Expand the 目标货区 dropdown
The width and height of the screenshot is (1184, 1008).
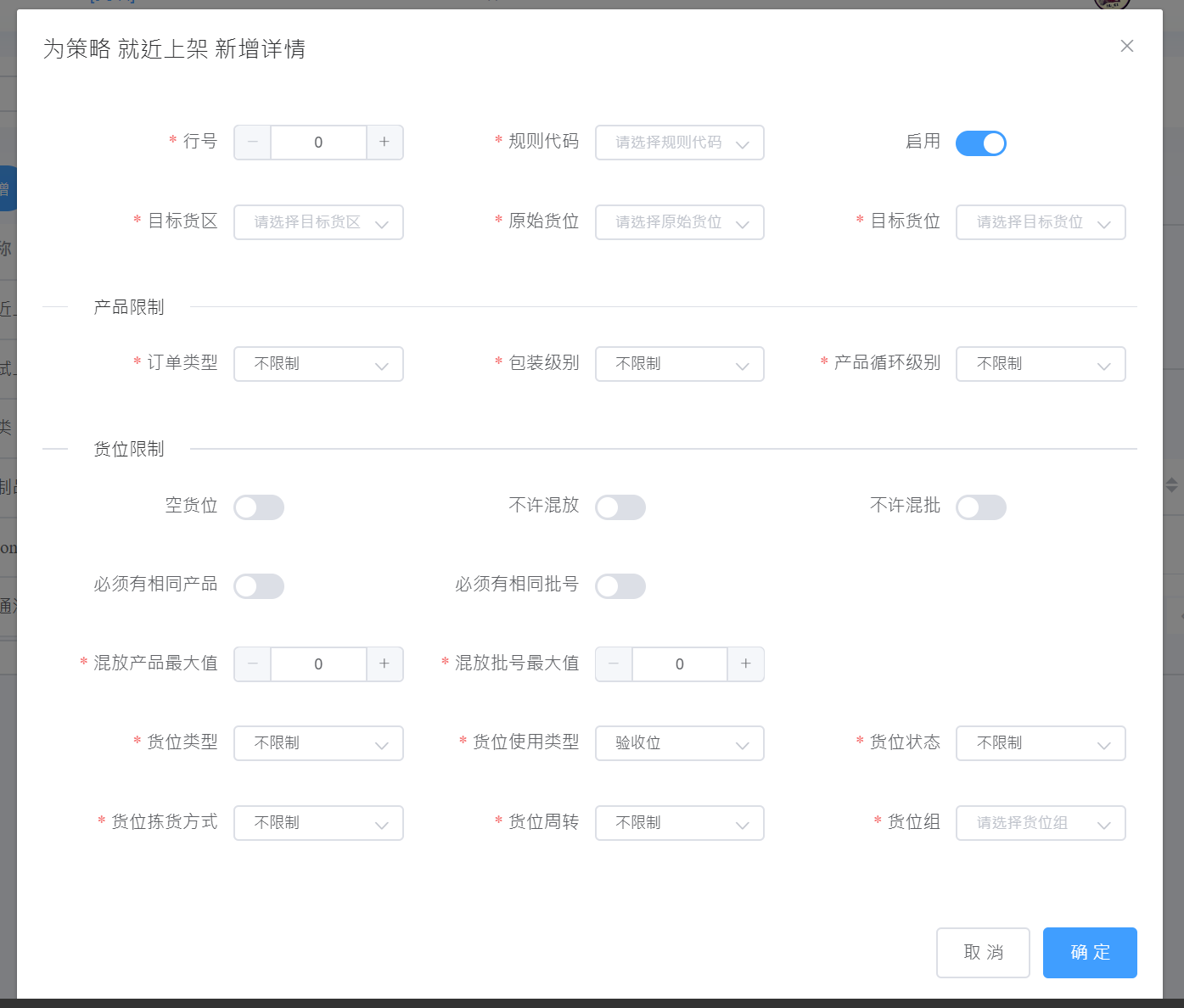318,222
